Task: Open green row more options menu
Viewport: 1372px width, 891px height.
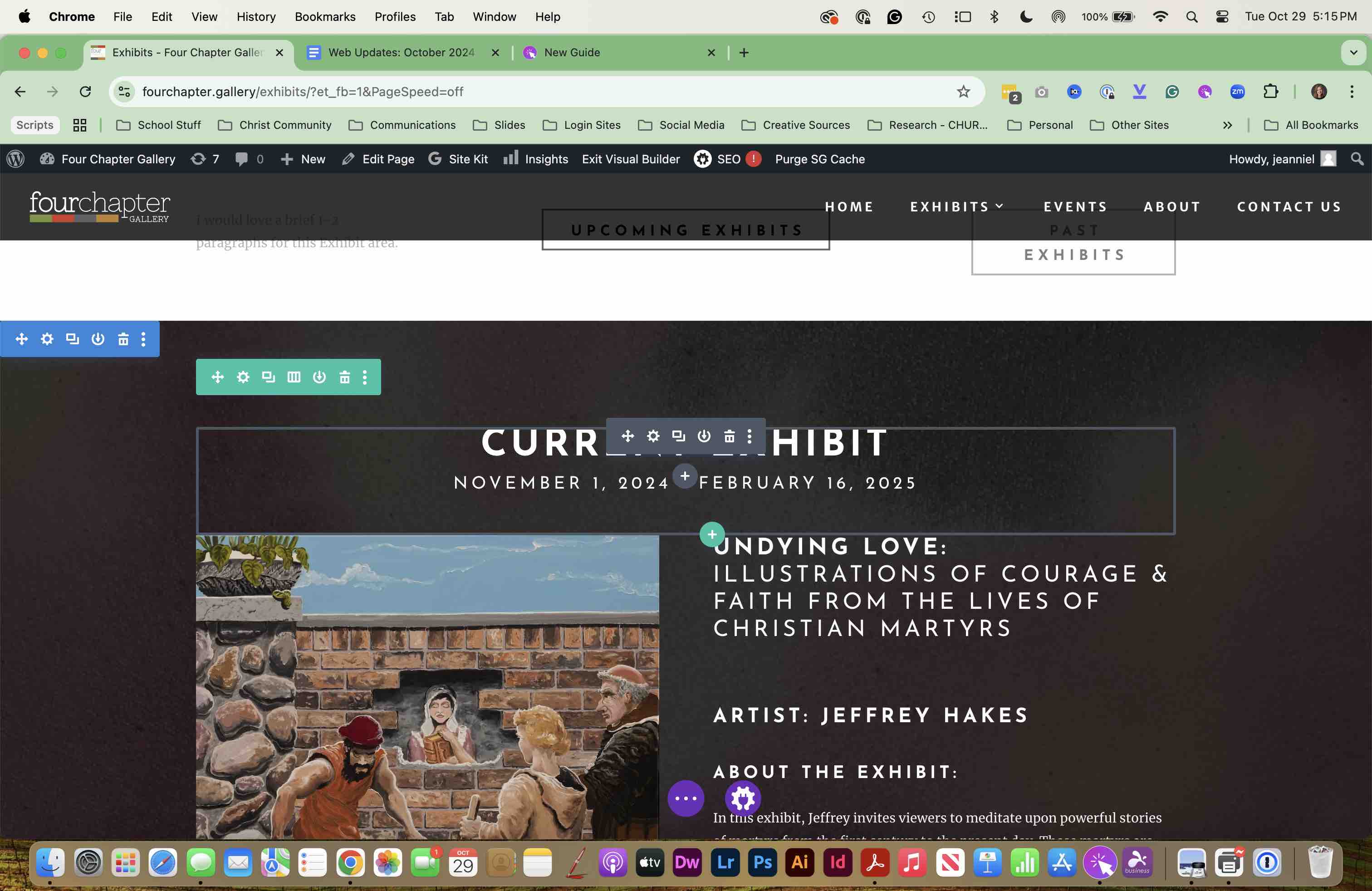Action: pos(365,377)
